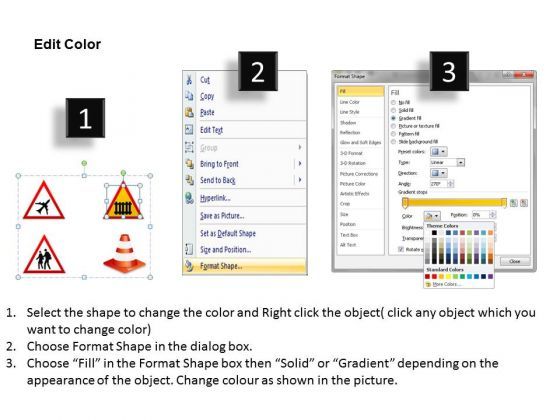Select the airplane warning sign

click(44, 201)
